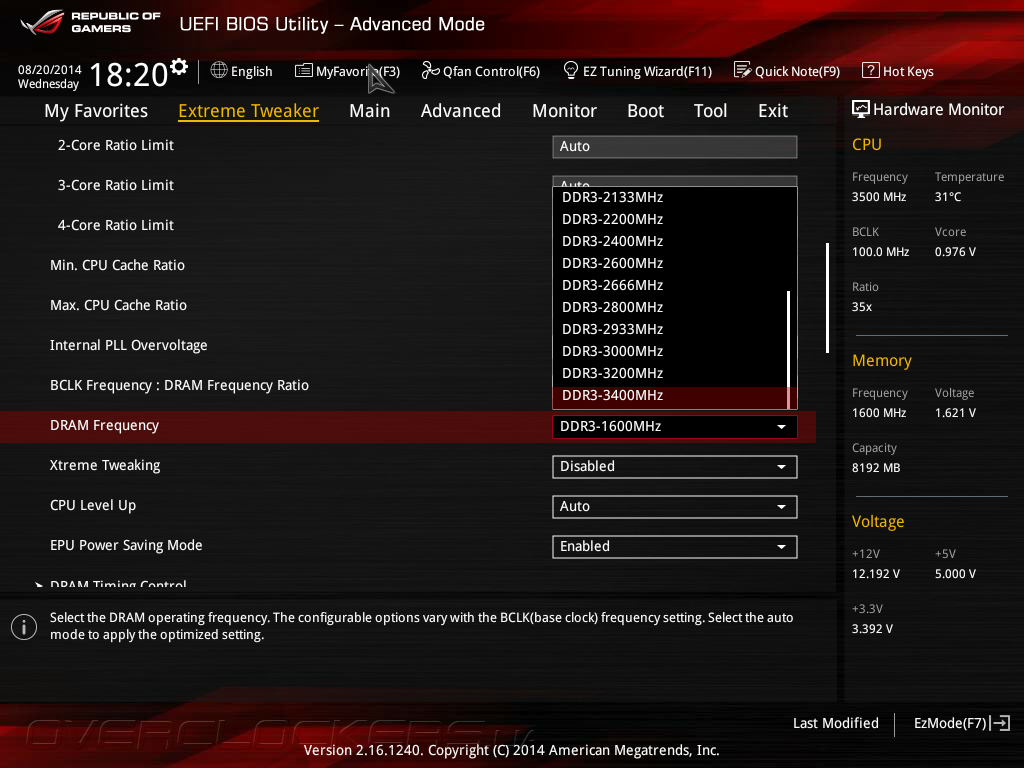Click the EzMode exit arrow icon
Screen dimensions: 1024x768
[x=1000, y=723]
